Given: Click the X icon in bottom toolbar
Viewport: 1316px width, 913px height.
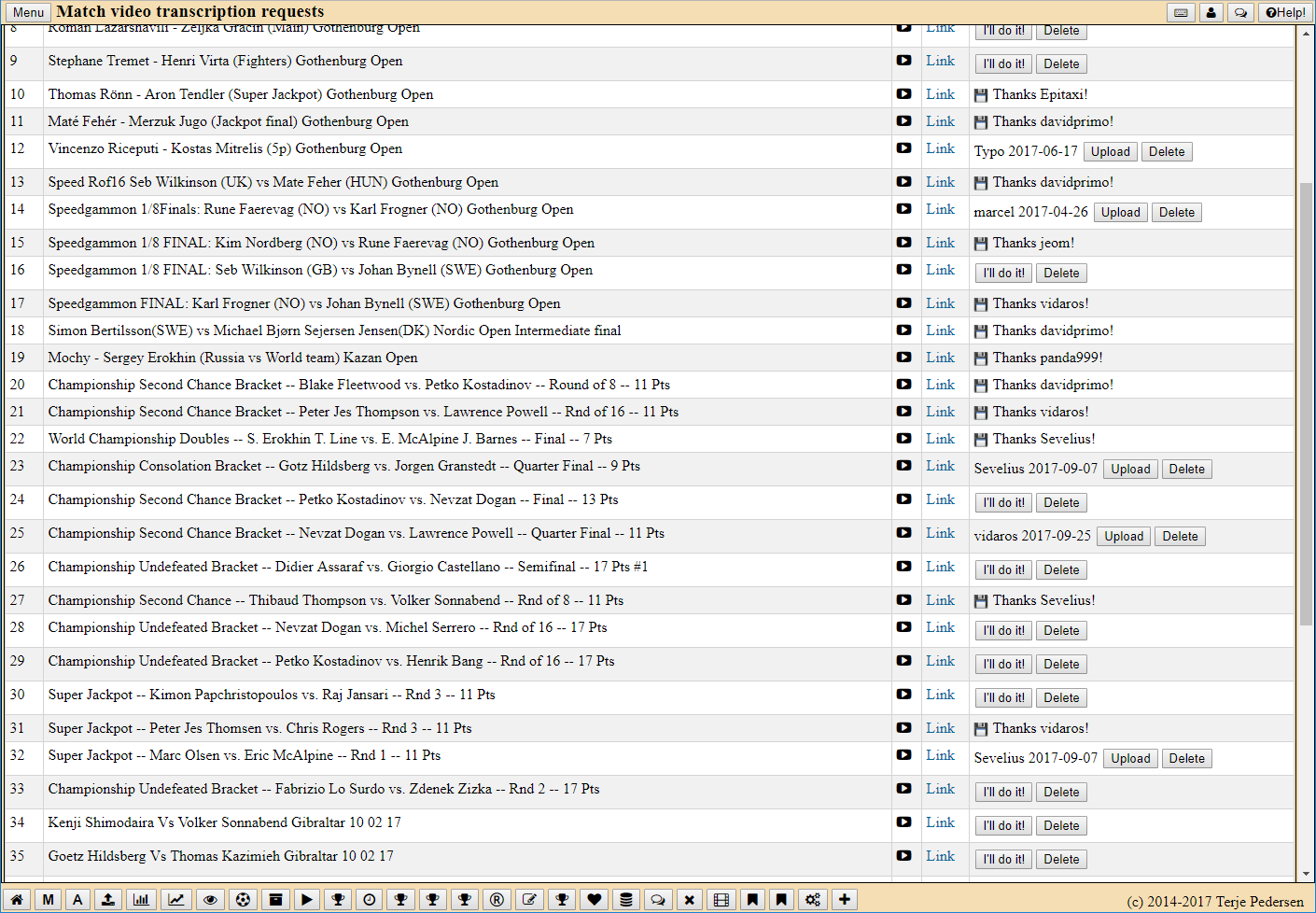Looking at the screenshot, I should tap(689, 900).
